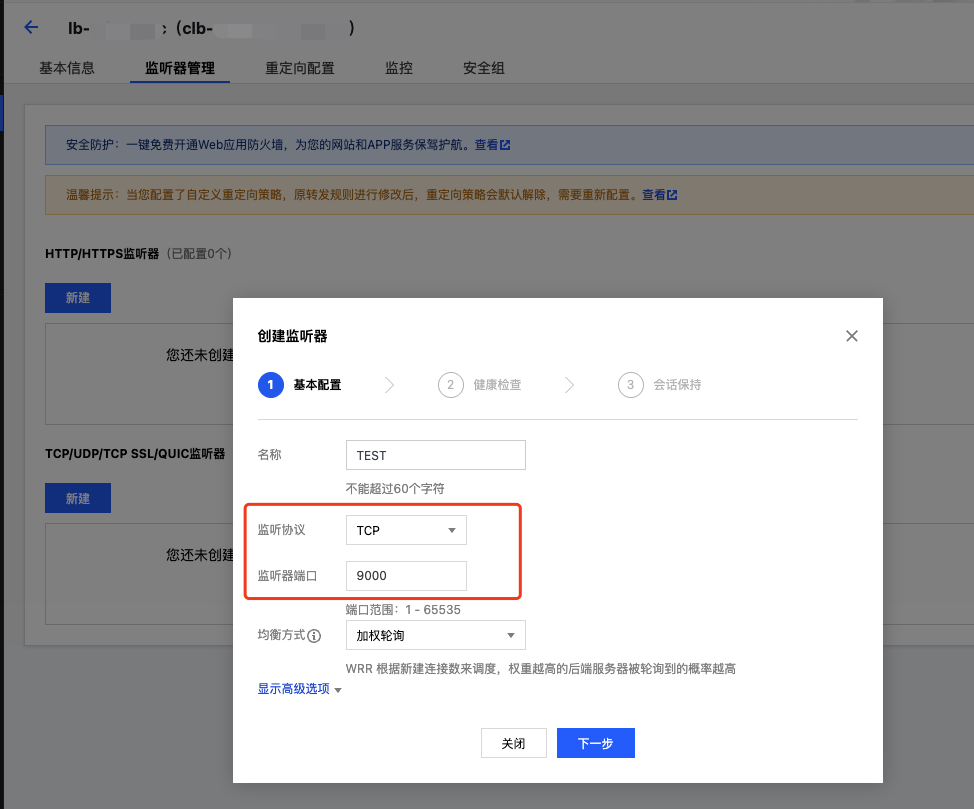This screenshot has height=809, width=974.
Task: Open 查看 link in 安全防护 notice
Action: coord(486,145)
